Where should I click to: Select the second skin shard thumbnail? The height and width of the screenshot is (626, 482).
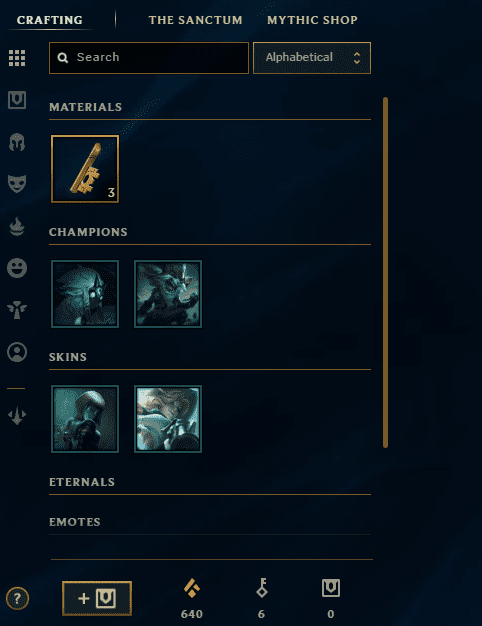pos(168,419)
